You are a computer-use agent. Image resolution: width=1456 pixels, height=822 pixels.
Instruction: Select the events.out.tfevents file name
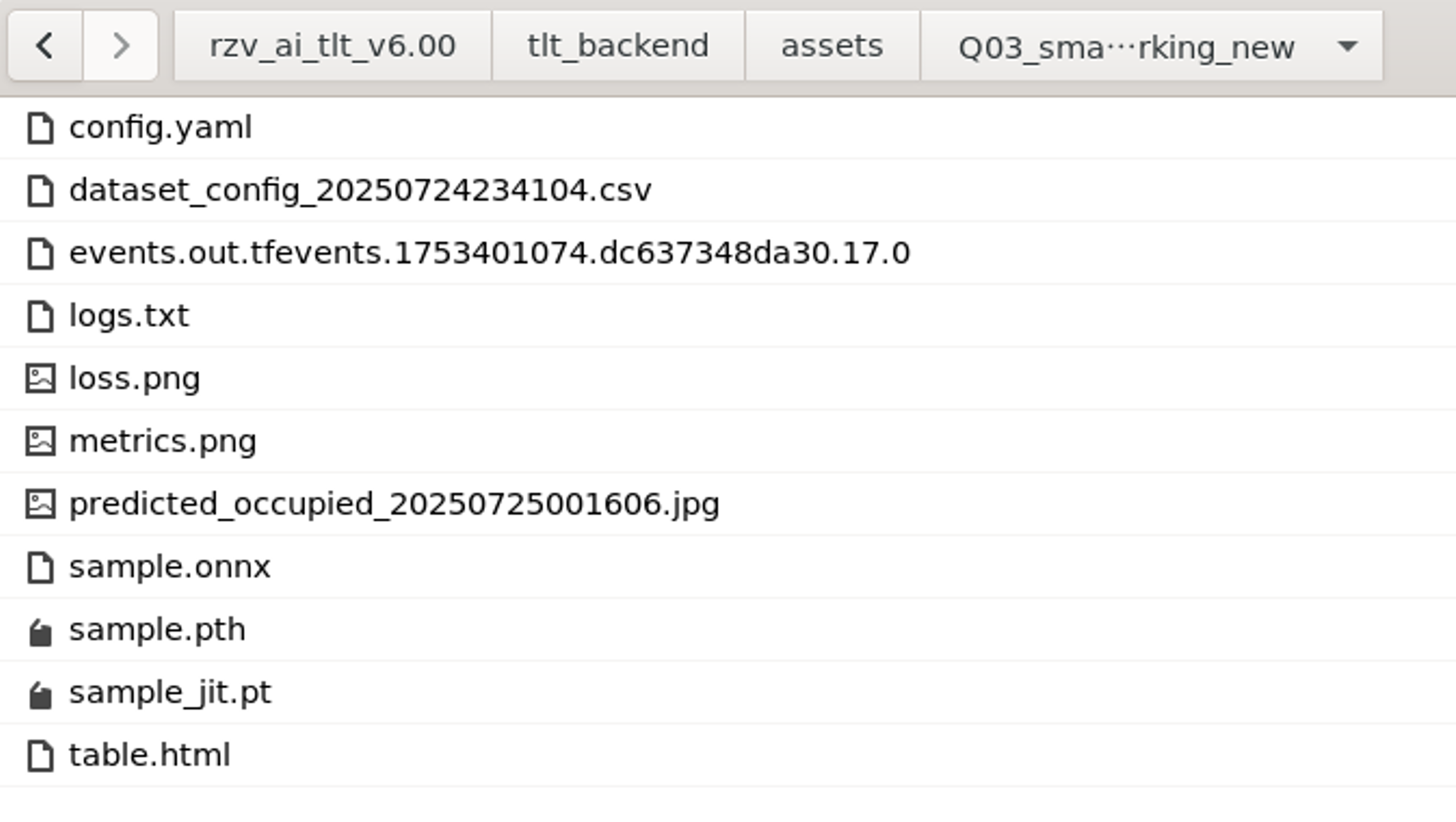click(x=489, y=253)
